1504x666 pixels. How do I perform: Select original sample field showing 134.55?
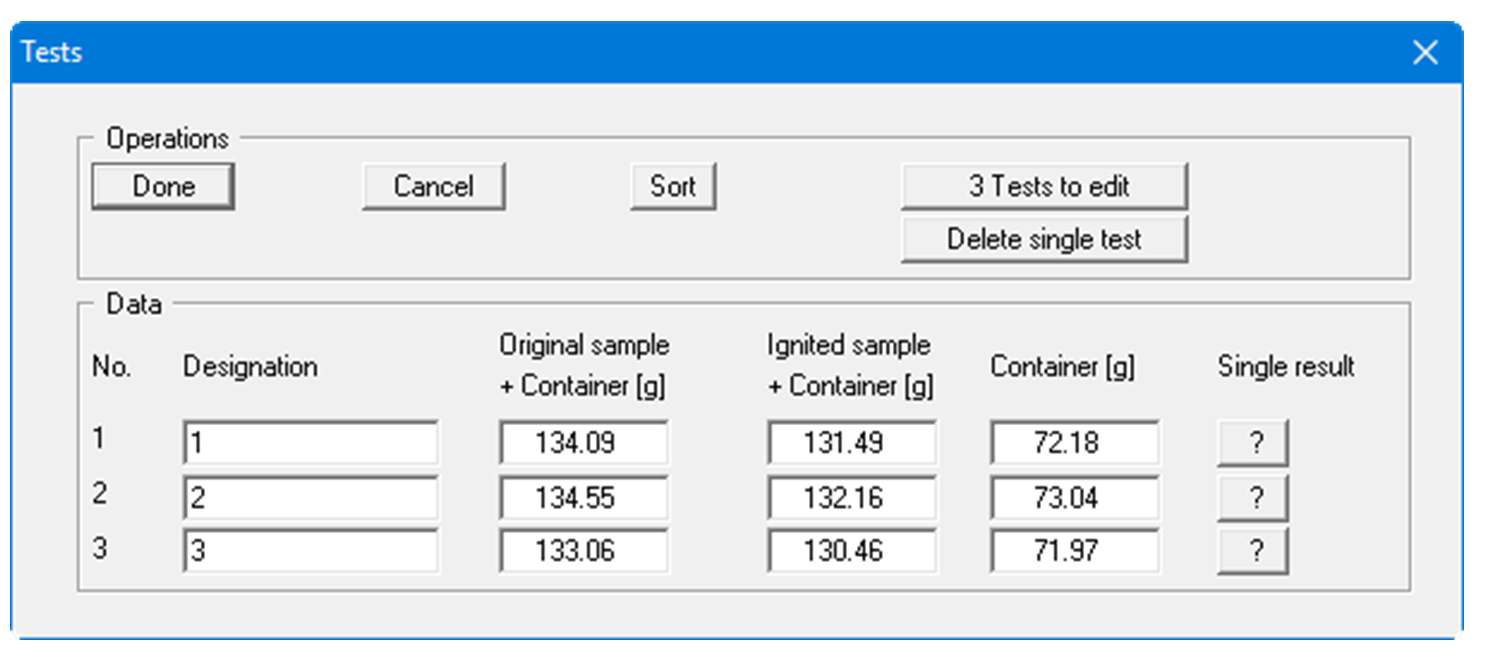coord(584,498)
